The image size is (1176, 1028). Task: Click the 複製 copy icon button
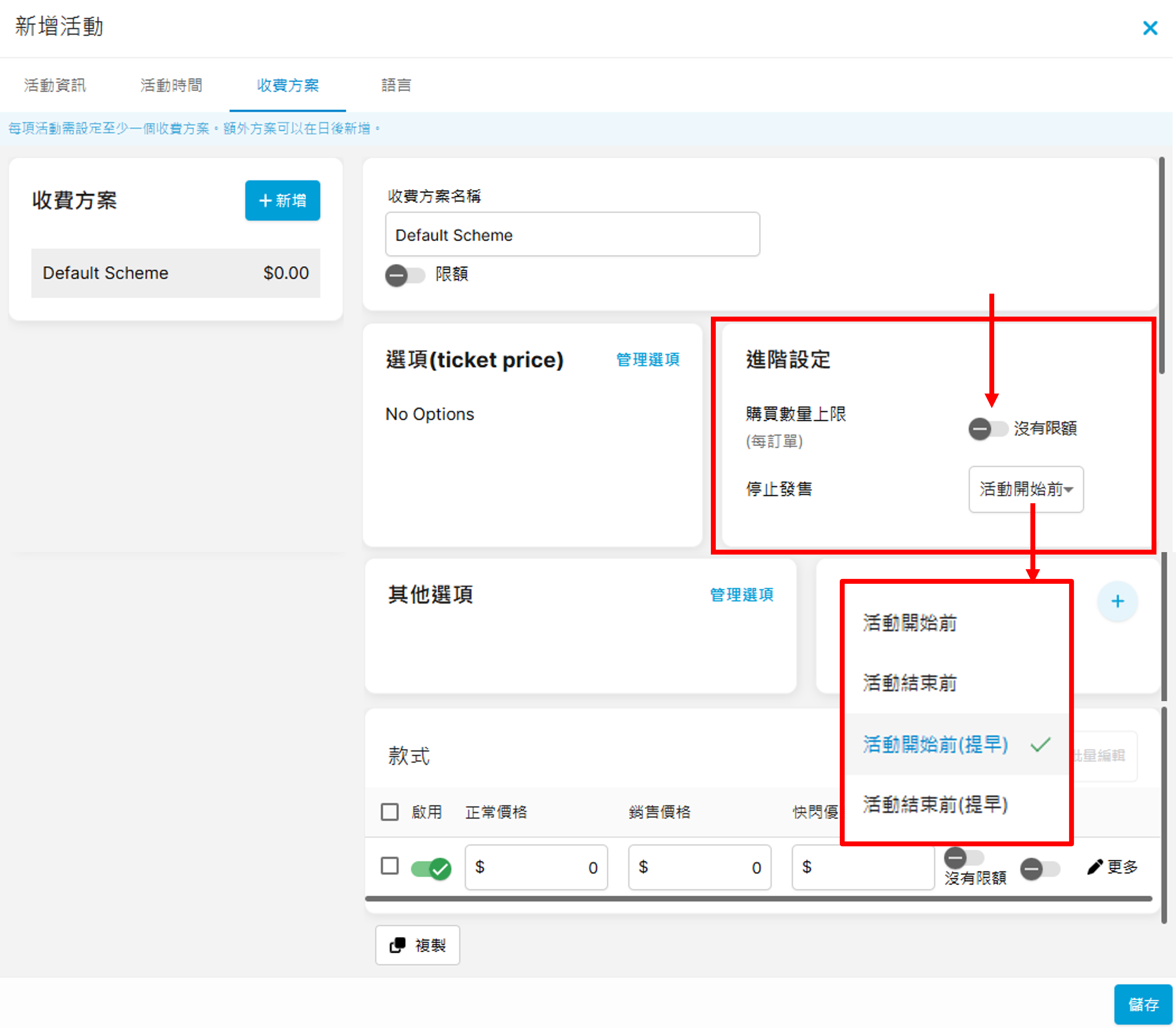pyautogui.click(x=418, y=945)
